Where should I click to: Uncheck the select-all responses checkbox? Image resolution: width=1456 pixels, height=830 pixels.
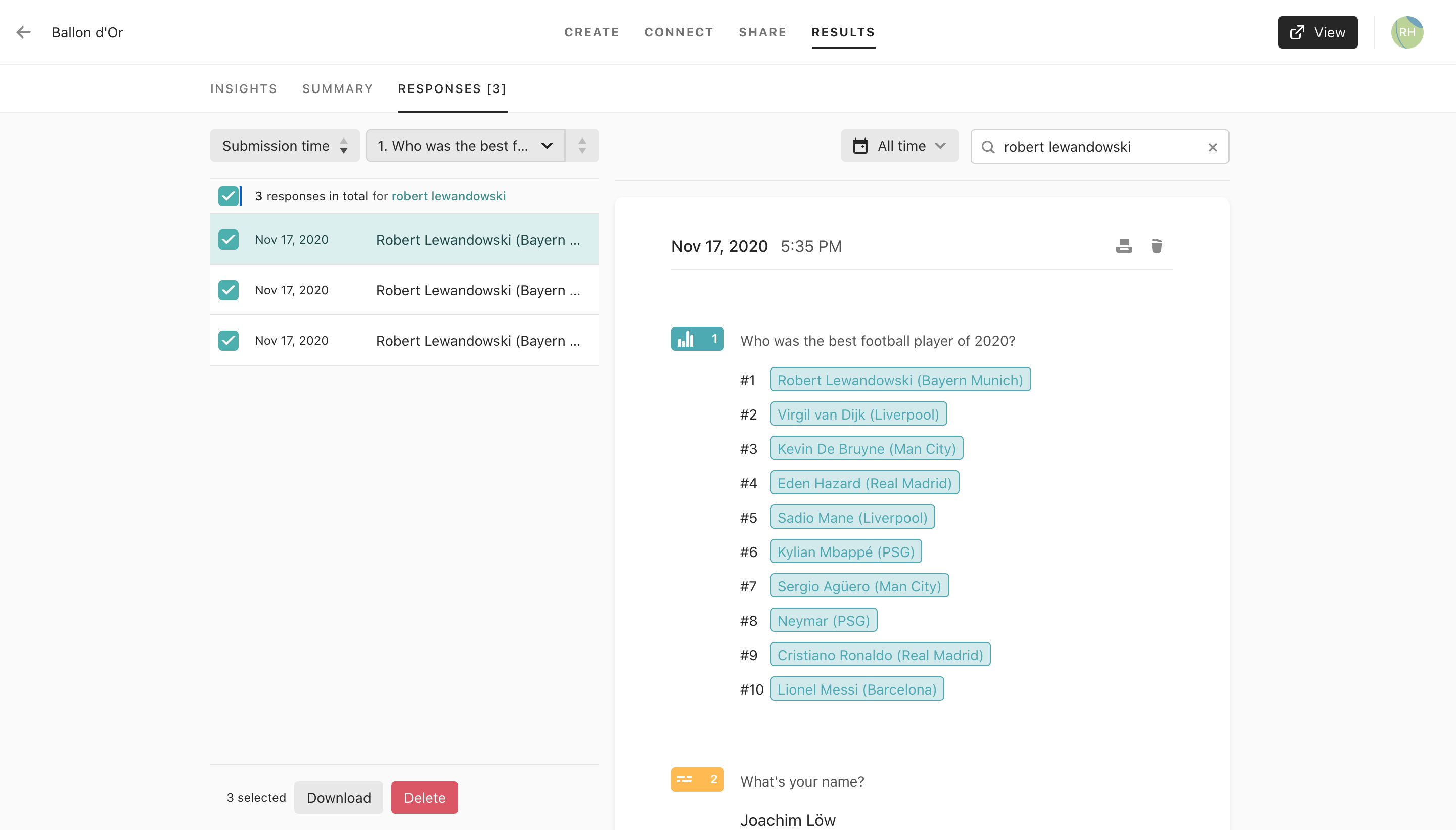229,196
